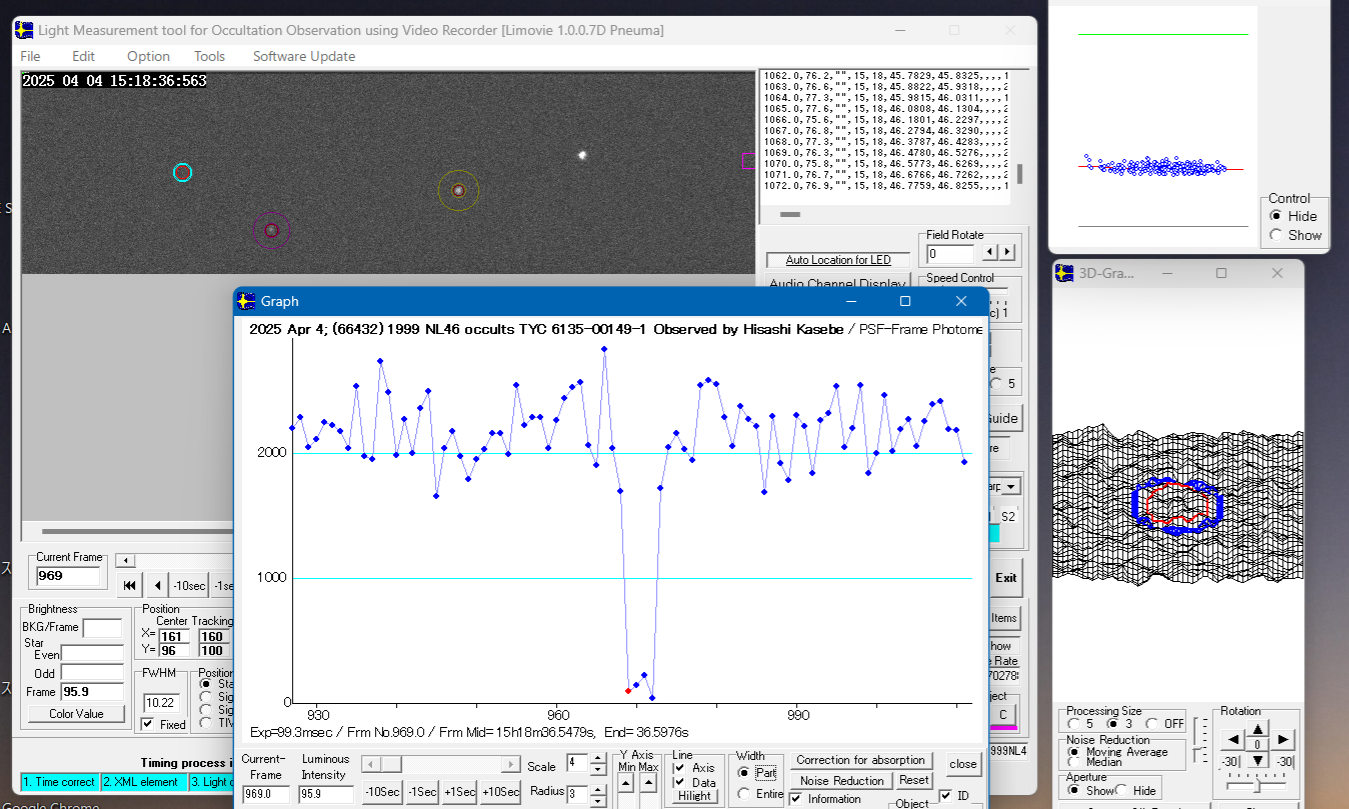This screenshot has width=1349, height=809.
Task: Click Y Axis Min up arrow
Action: [625, 782]
